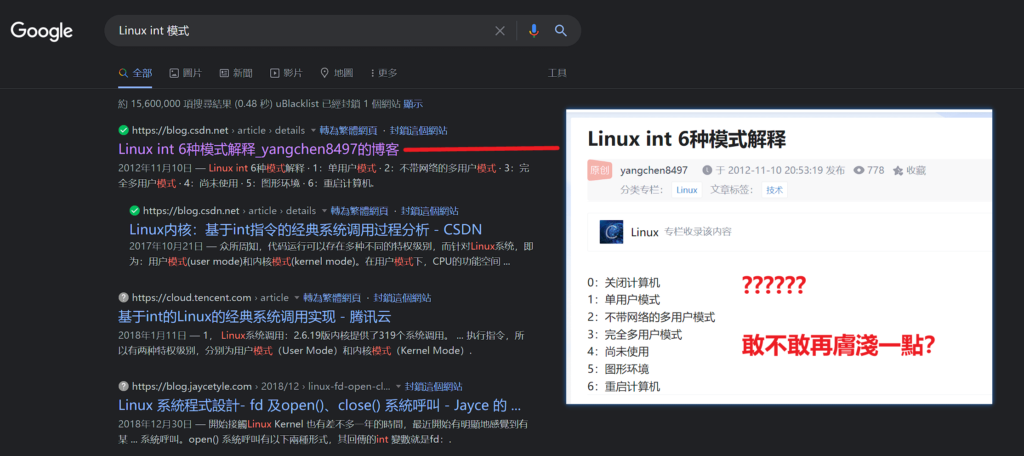This screenshot has height=456, width=1024.
Task: Open '基于int的Linux的经典系统调用实现 - 腾讯云' result
Action: [254, 317]
